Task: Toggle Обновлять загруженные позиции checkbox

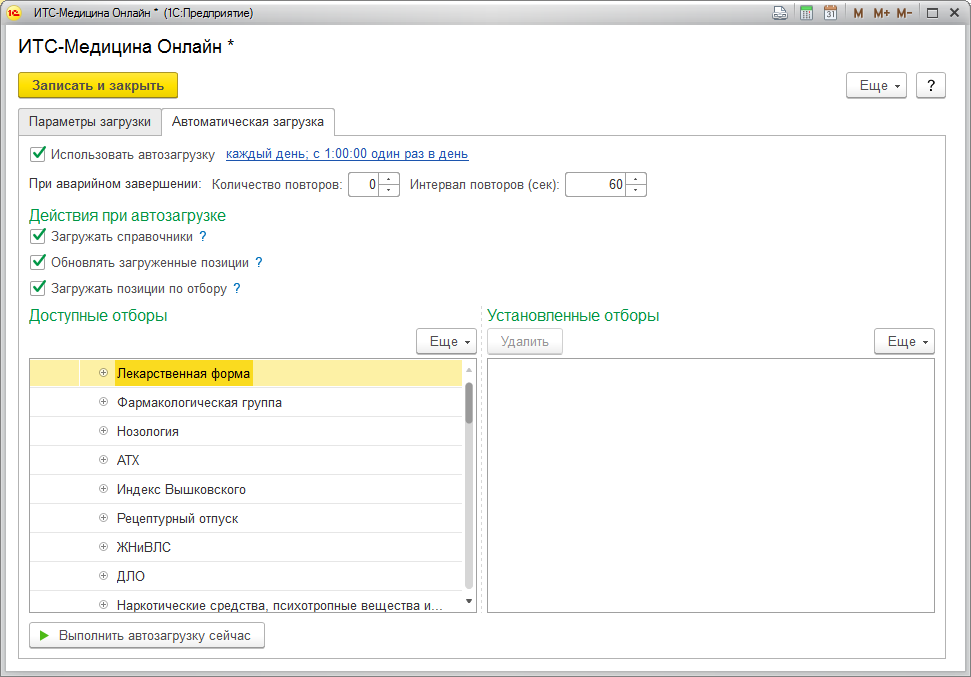Action: (x=38, y=262)
